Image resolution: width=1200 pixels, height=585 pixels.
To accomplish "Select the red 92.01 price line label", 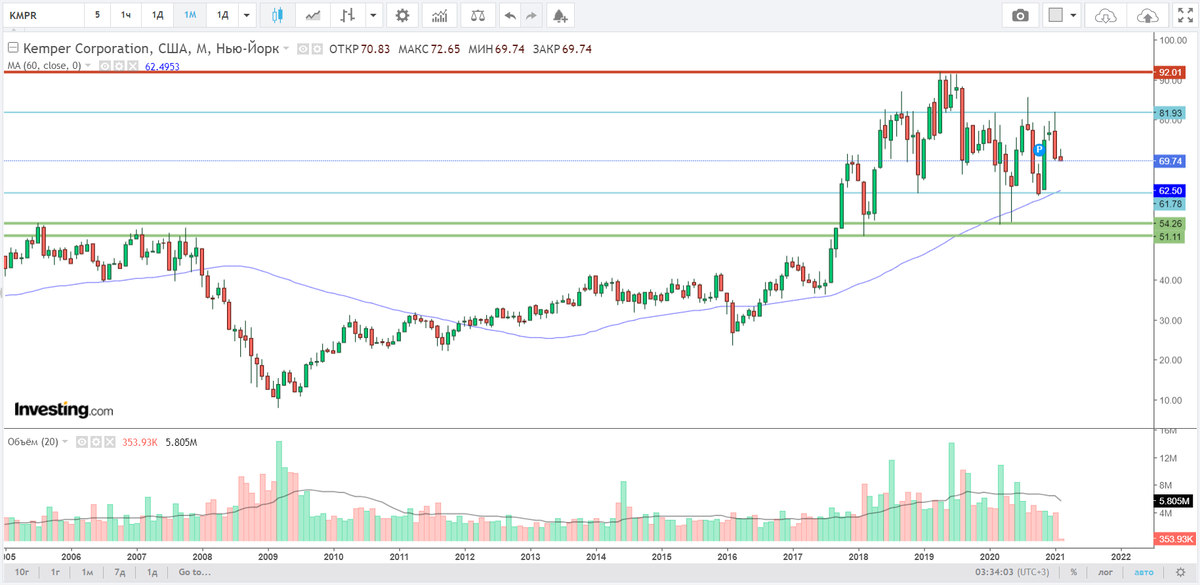I will coord(1170,73).
